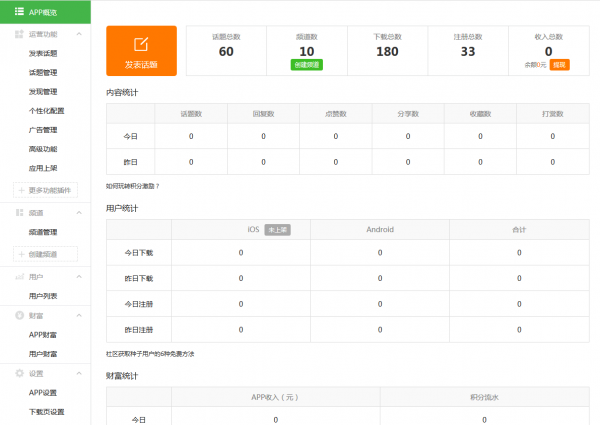Click dashed 创建频道 button in sidebar
The width and height of the screenshot is (600, 425).
46,254
